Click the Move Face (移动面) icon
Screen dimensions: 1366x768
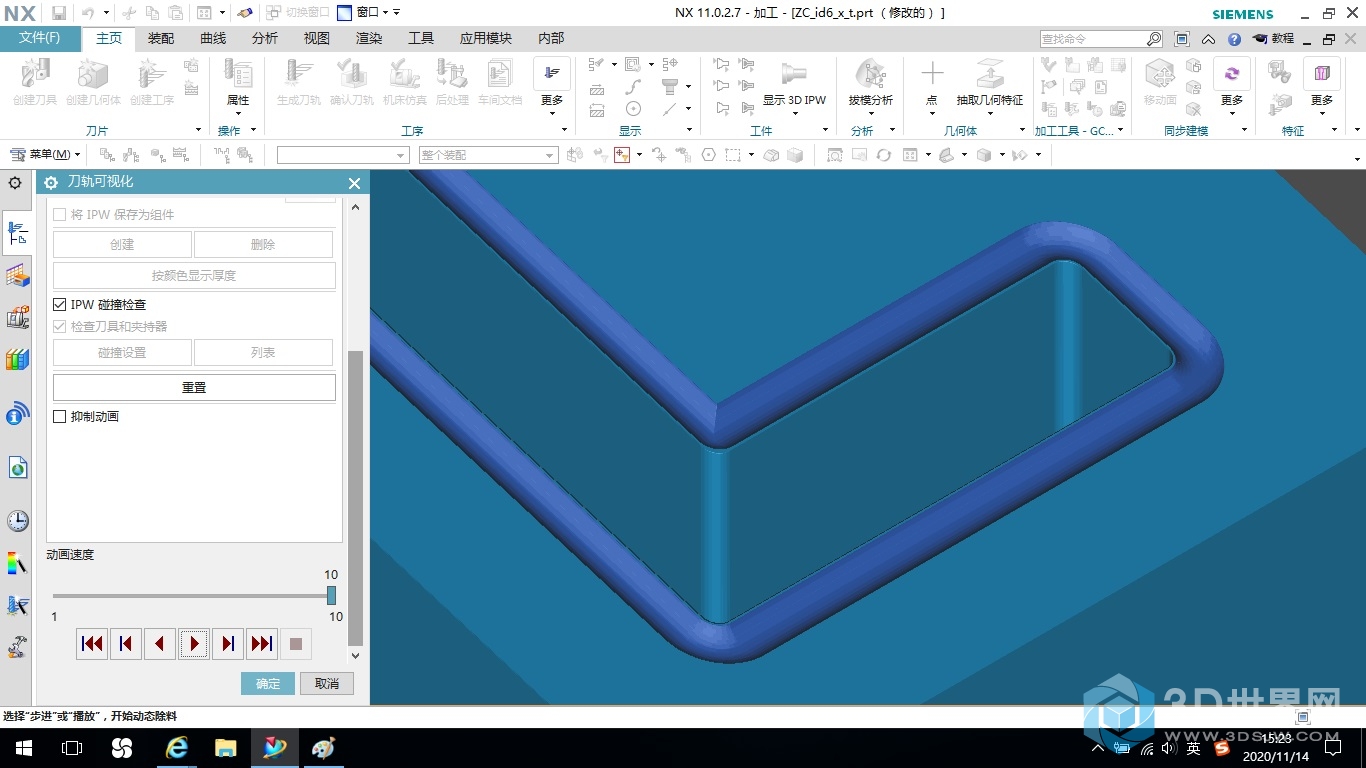1160,80
